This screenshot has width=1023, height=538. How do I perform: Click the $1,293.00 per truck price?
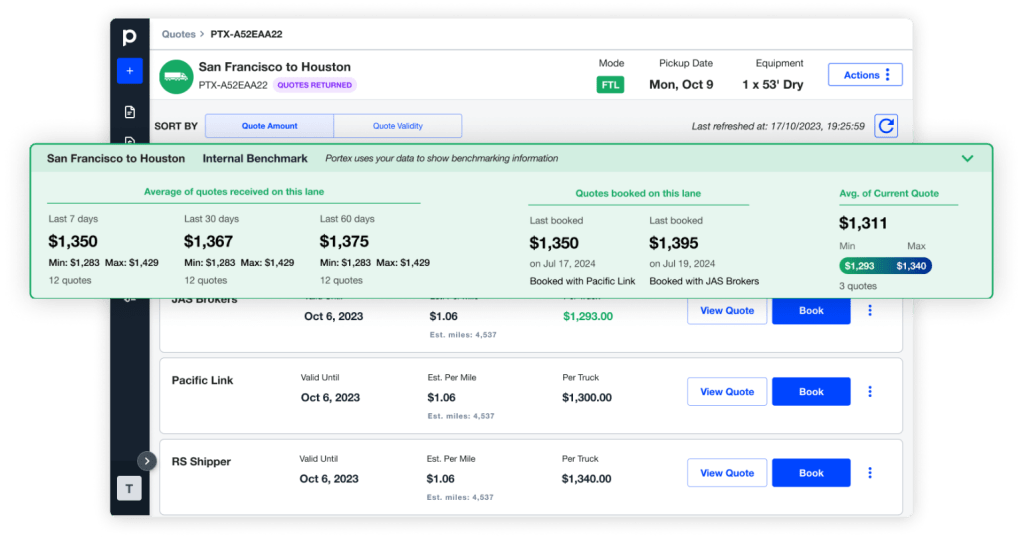588,316
